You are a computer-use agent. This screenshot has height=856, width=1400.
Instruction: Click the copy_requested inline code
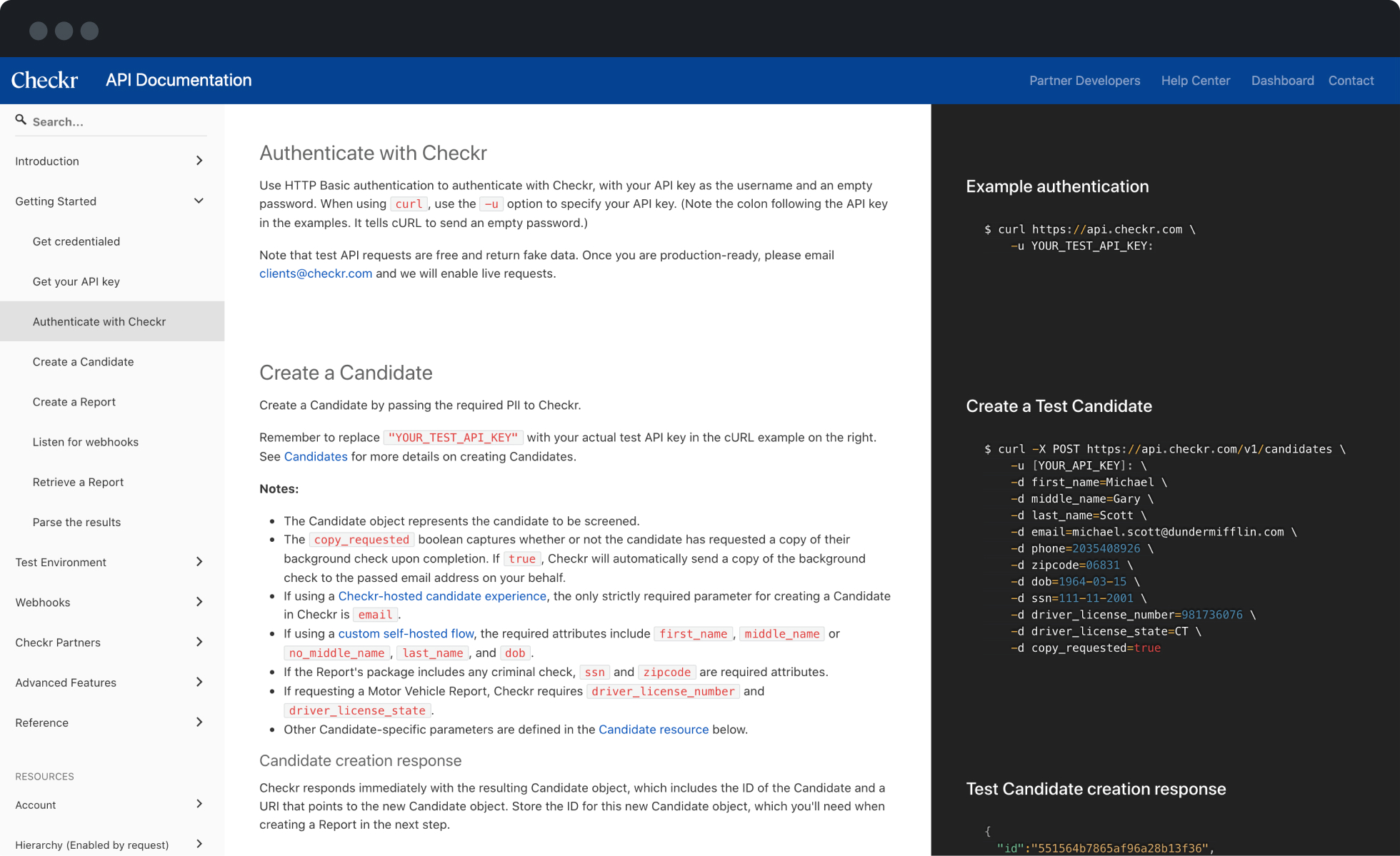361,539
